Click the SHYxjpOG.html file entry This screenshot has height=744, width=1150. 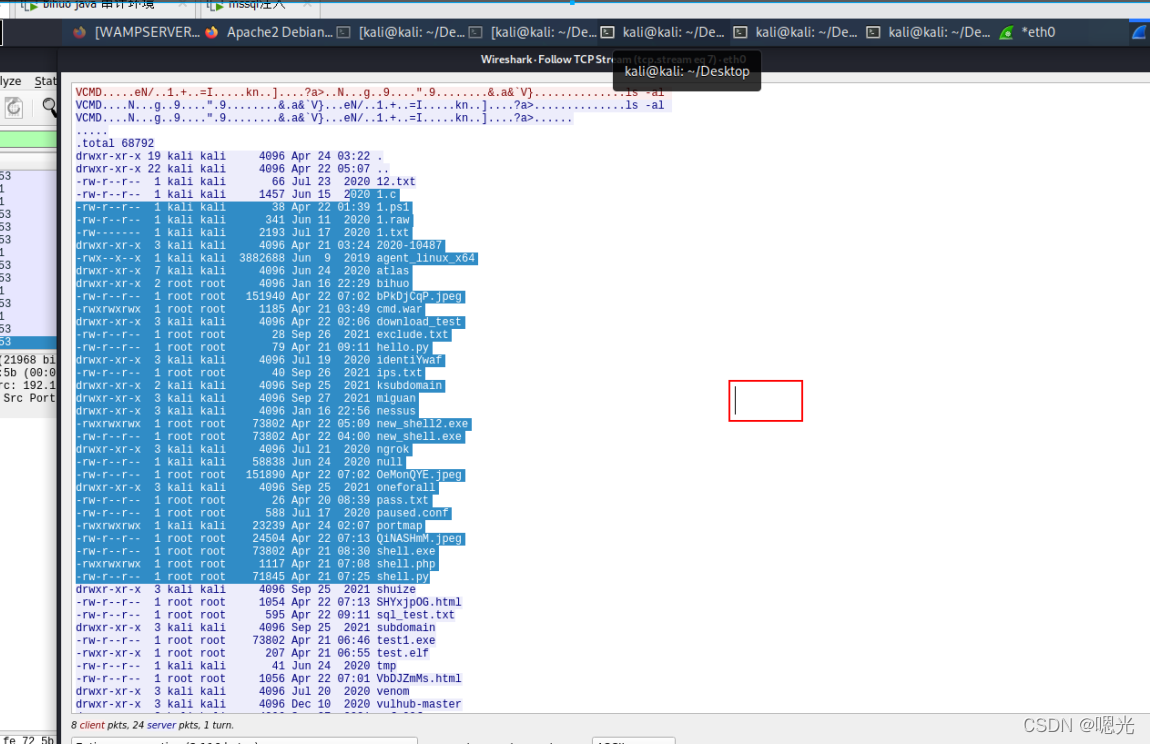pyautogui.click(x=420, y=602)
